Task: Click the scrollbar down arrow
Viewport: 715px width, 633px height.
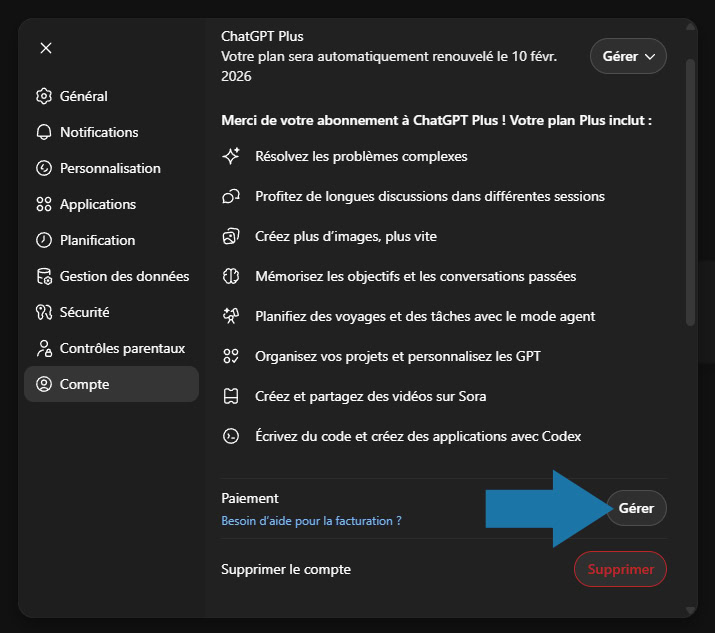Action: pos(691,610)
